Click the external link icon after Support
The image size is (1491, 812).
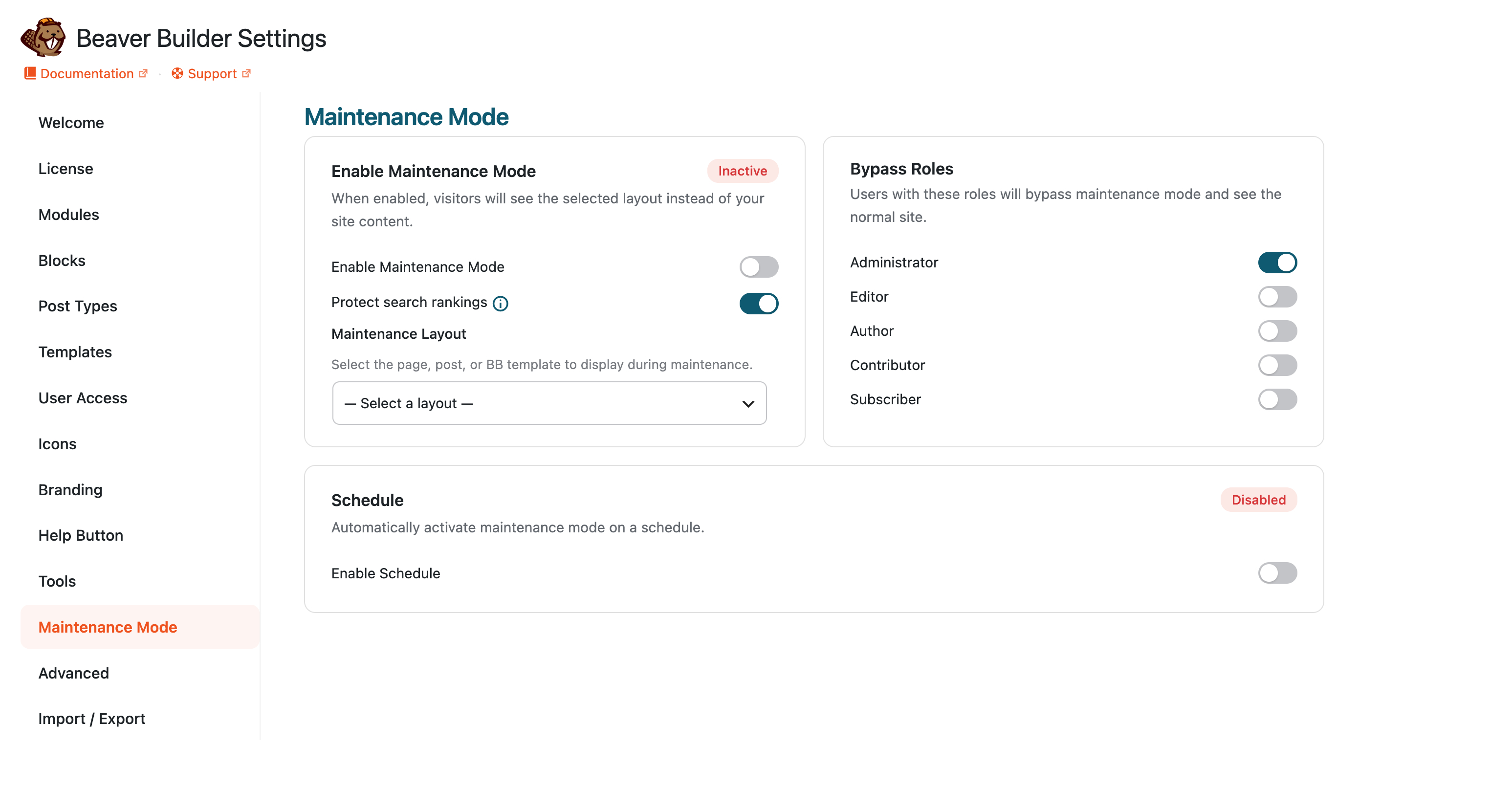click(246, 73)
